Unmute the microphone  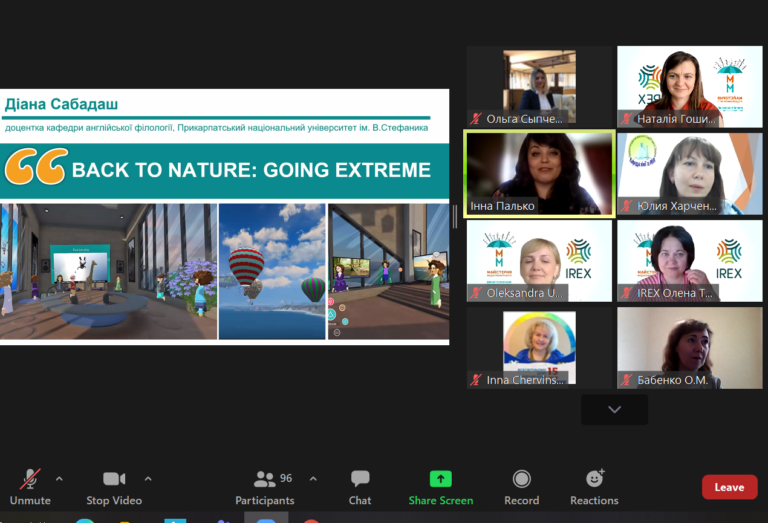point(30,487)
